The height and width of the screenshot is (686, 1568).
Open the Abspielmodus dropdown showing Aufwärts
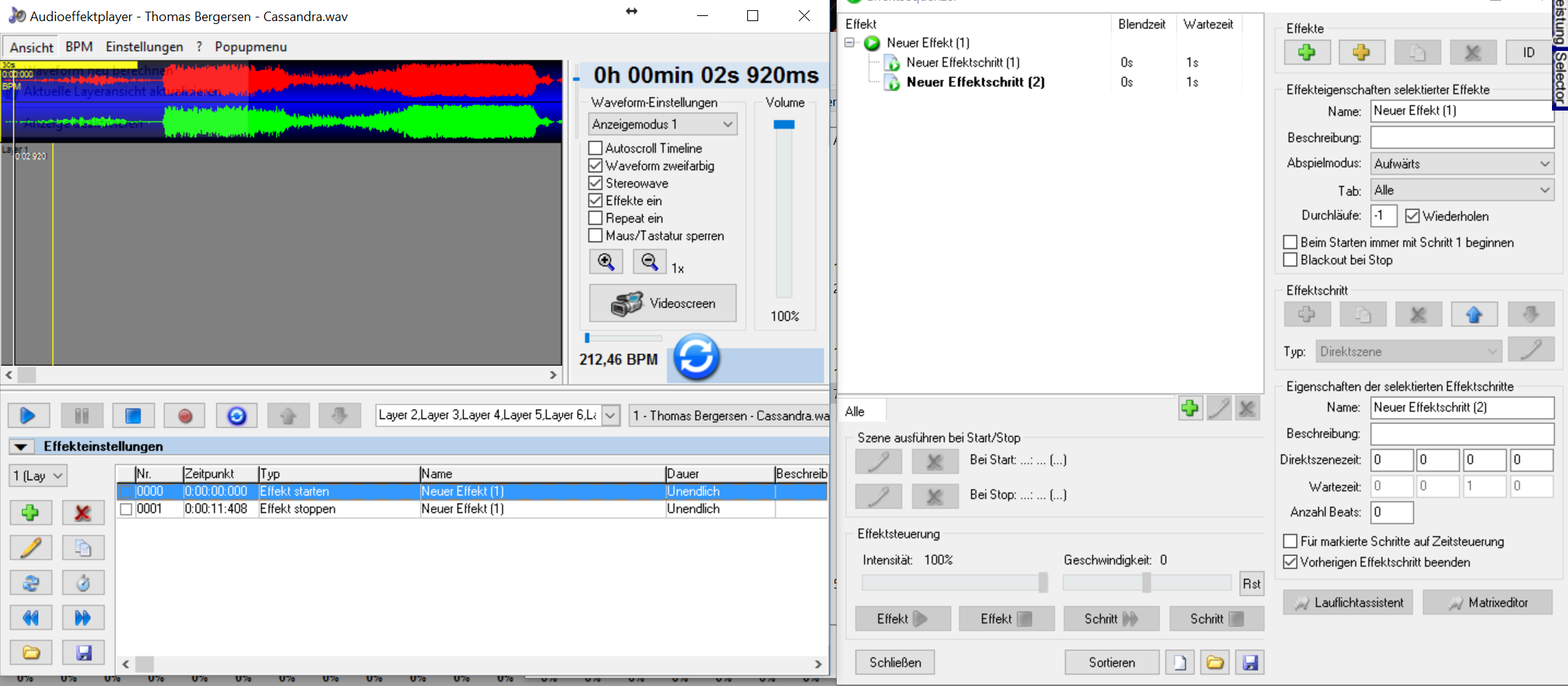(1462, 163)
